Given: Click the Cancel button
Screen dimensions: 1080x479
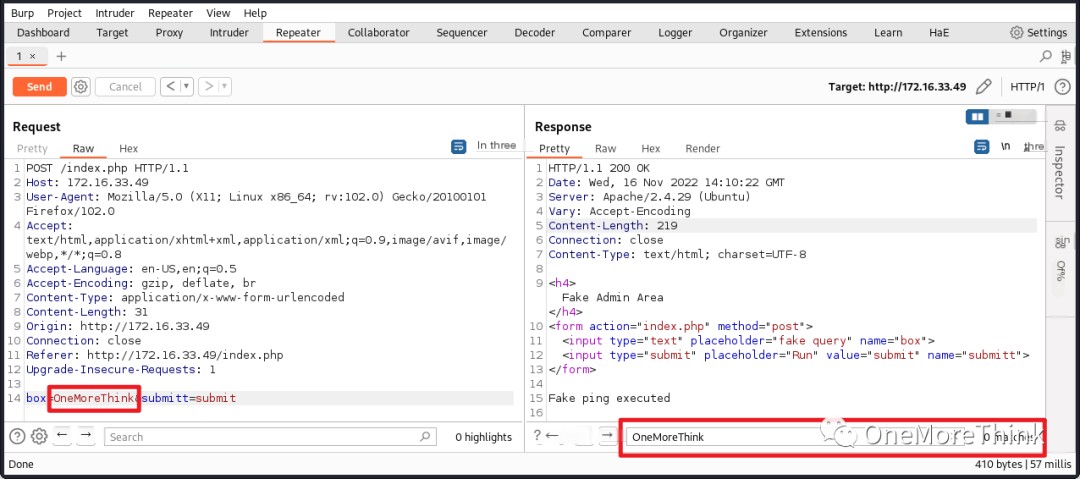Looking at the screenshot, I should coord(125,87).
